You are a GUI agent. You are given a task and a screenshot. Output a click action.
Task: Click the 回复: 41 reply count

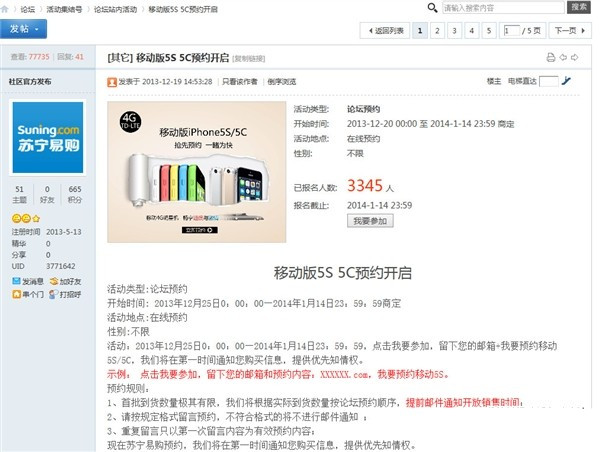tap(70, 57)
